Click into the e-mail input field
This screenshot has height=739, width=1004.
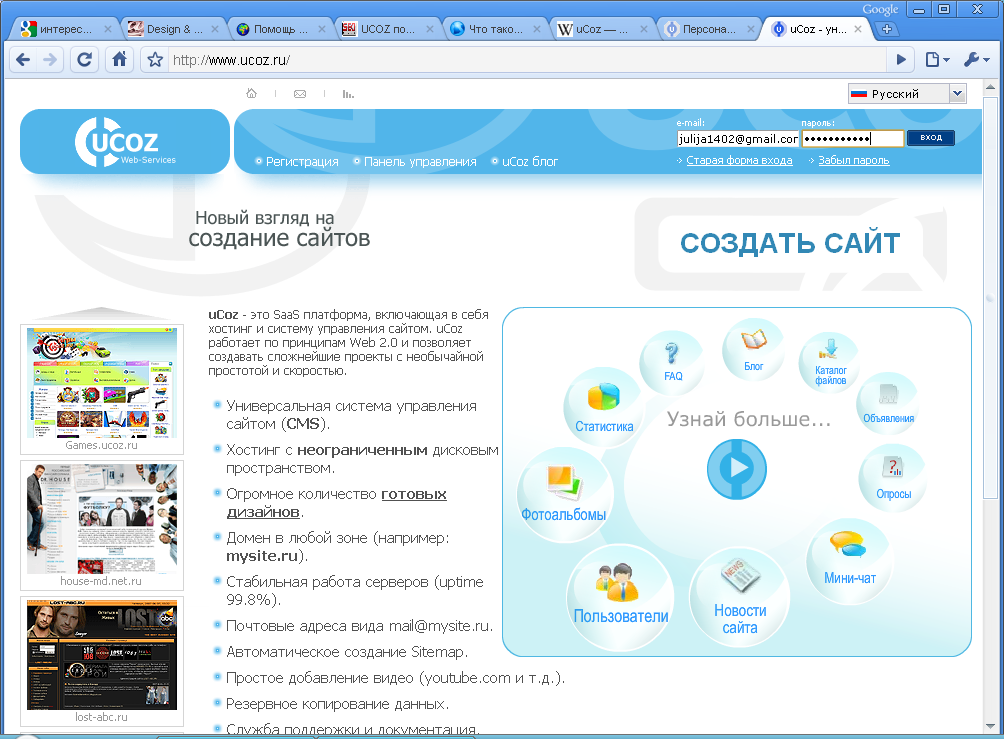tap(738, 139)
